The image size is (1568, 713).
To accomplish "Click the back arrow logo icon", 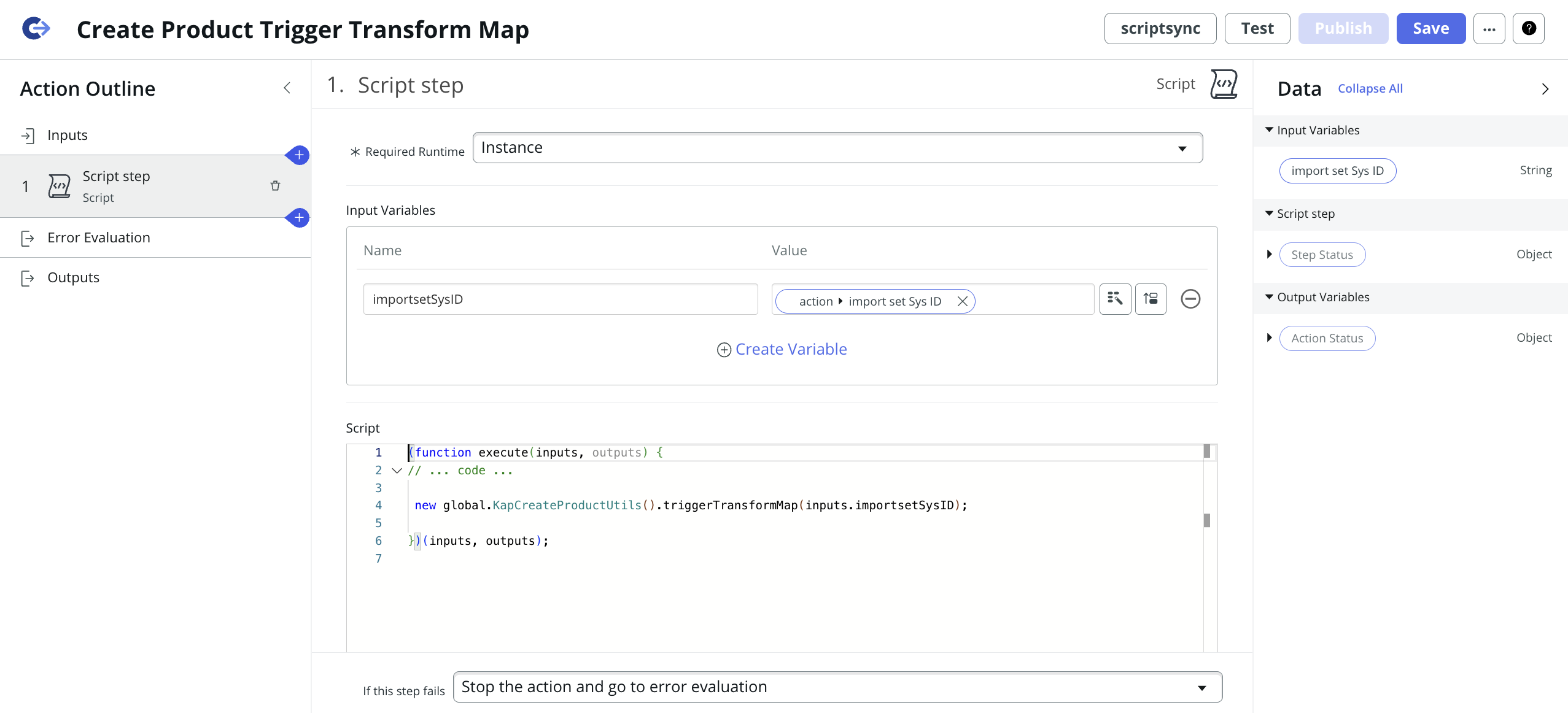I will coord(36,28).
